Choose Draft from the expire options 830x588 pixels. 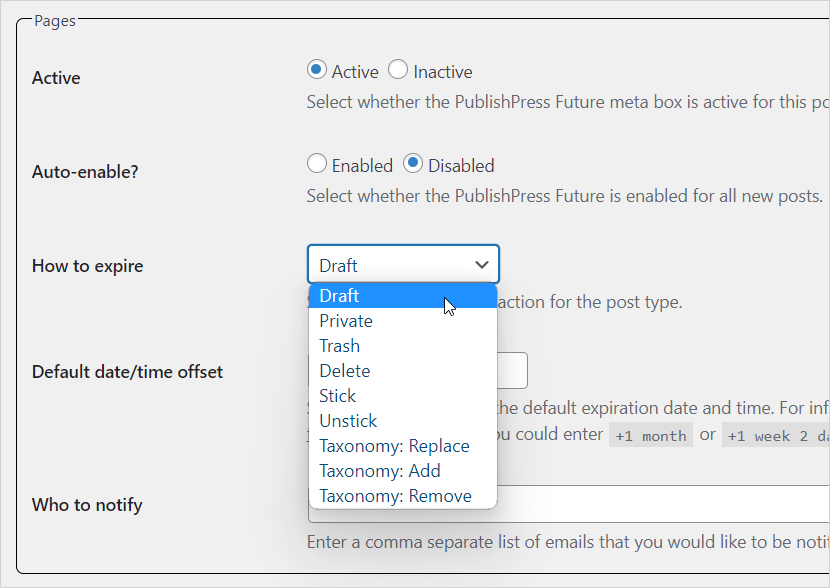tap(340, 295)
